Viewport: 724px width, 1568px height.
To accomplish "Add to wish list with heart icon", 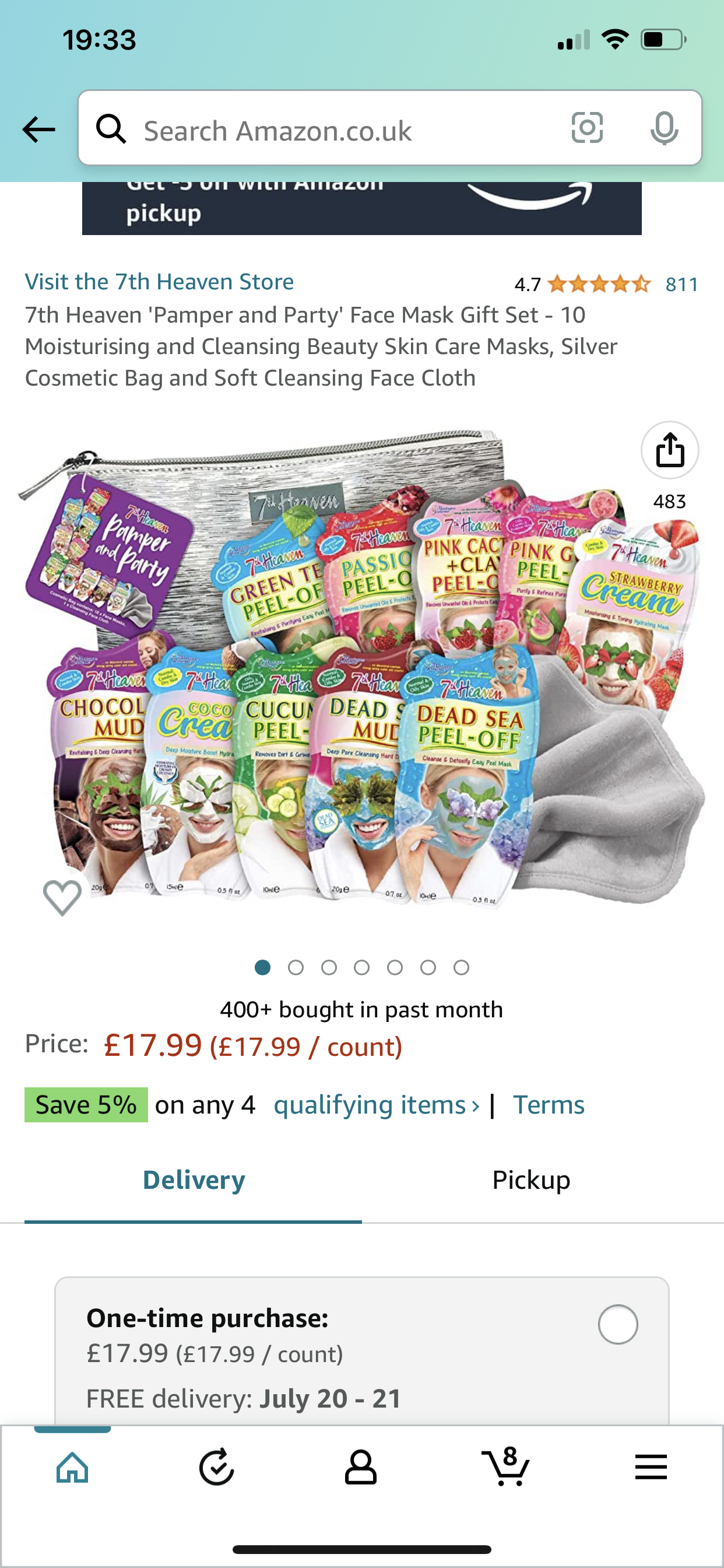I will (62, 897).
